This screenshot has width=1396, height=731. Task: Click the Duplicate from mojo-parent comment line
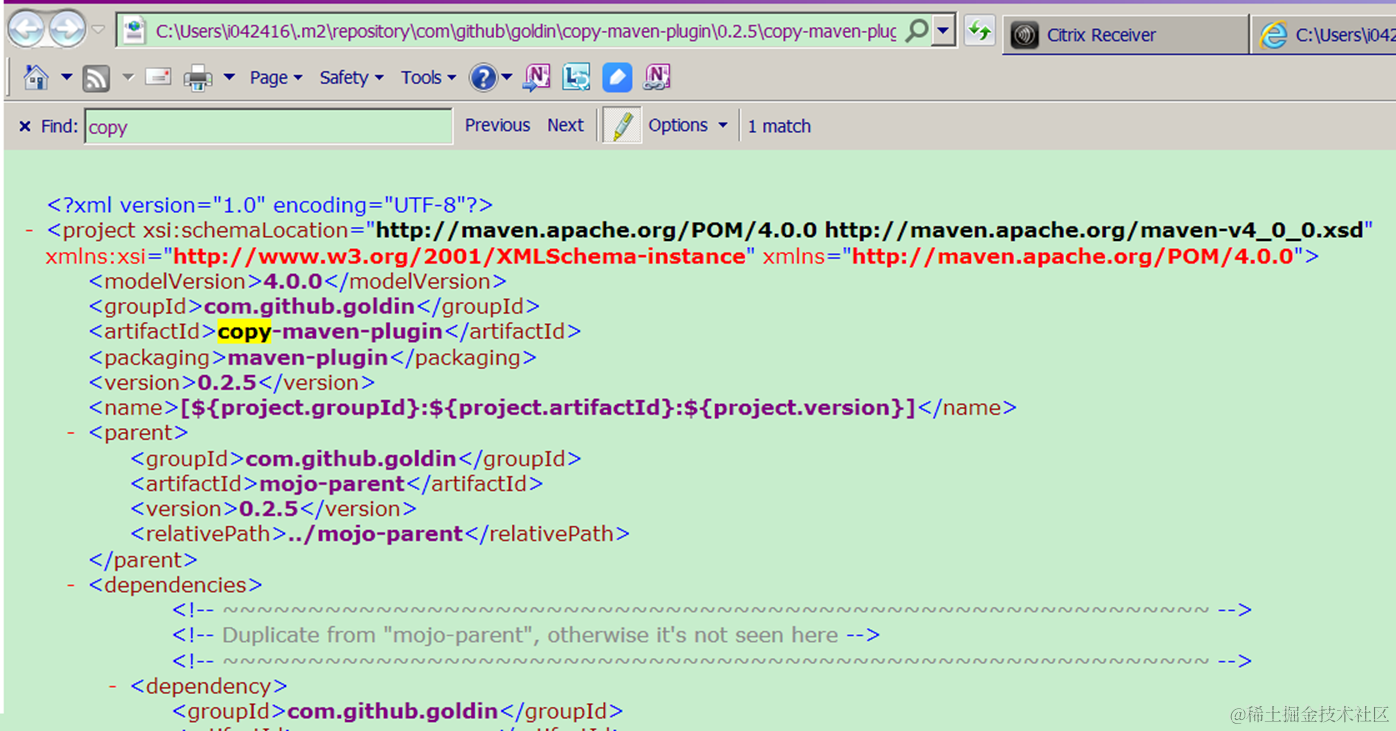point(526,635)
